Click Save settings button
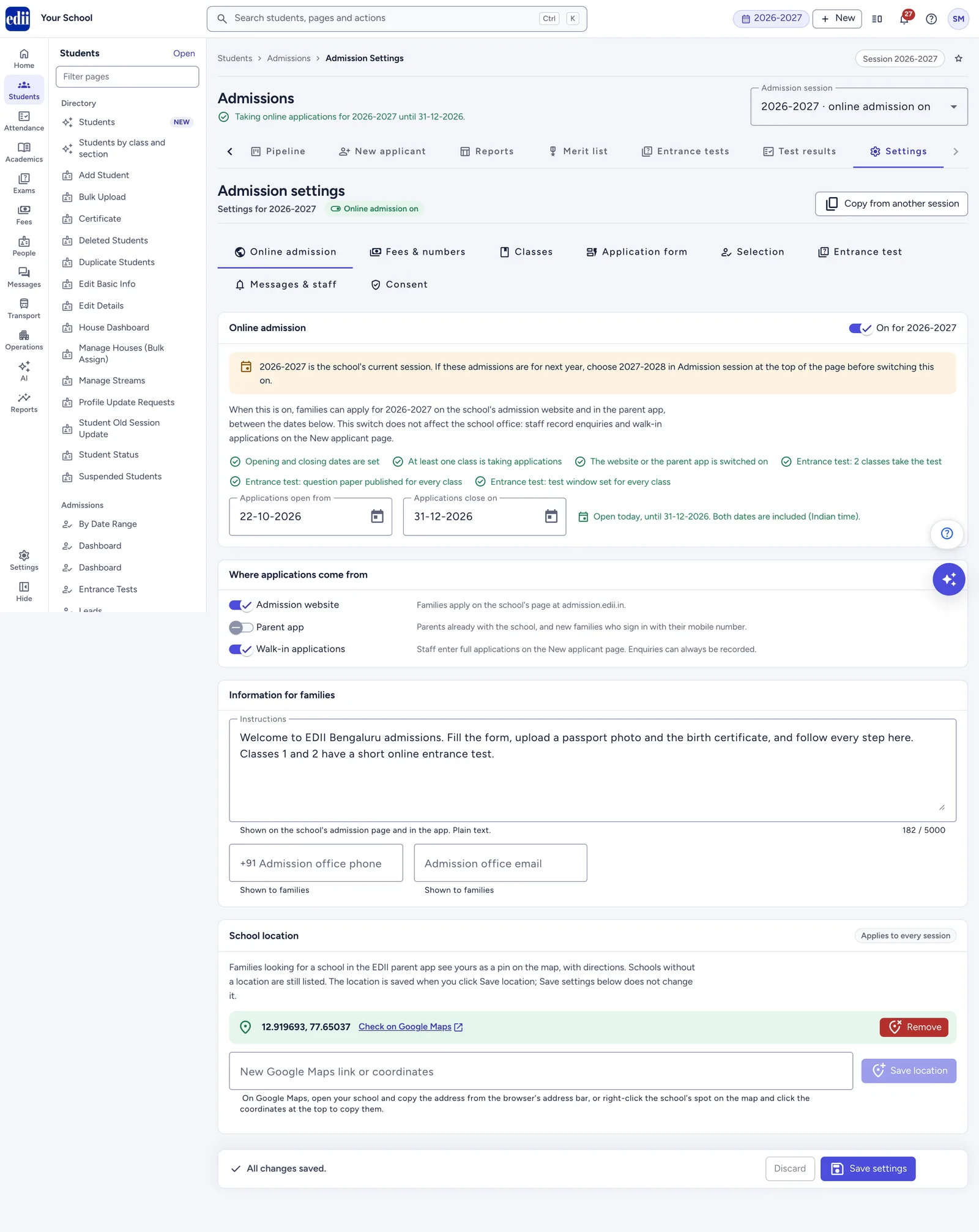This screenshot has height=1232, width=979. pos(868,1169)
